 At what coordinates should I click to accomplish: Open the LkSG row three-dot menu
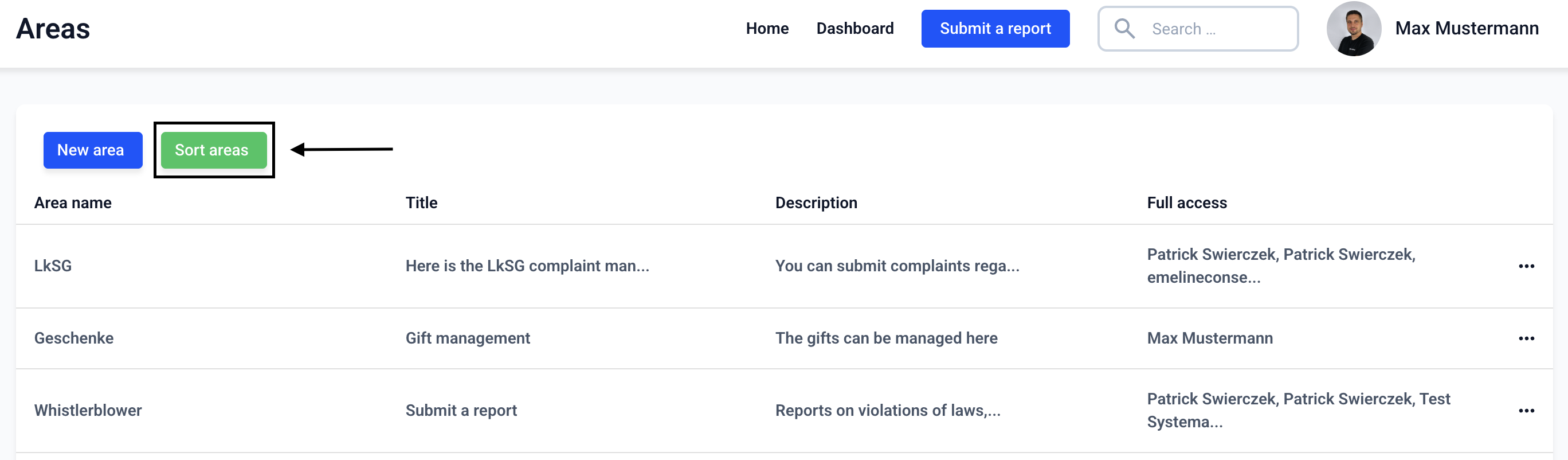[x=1526, y=266]
